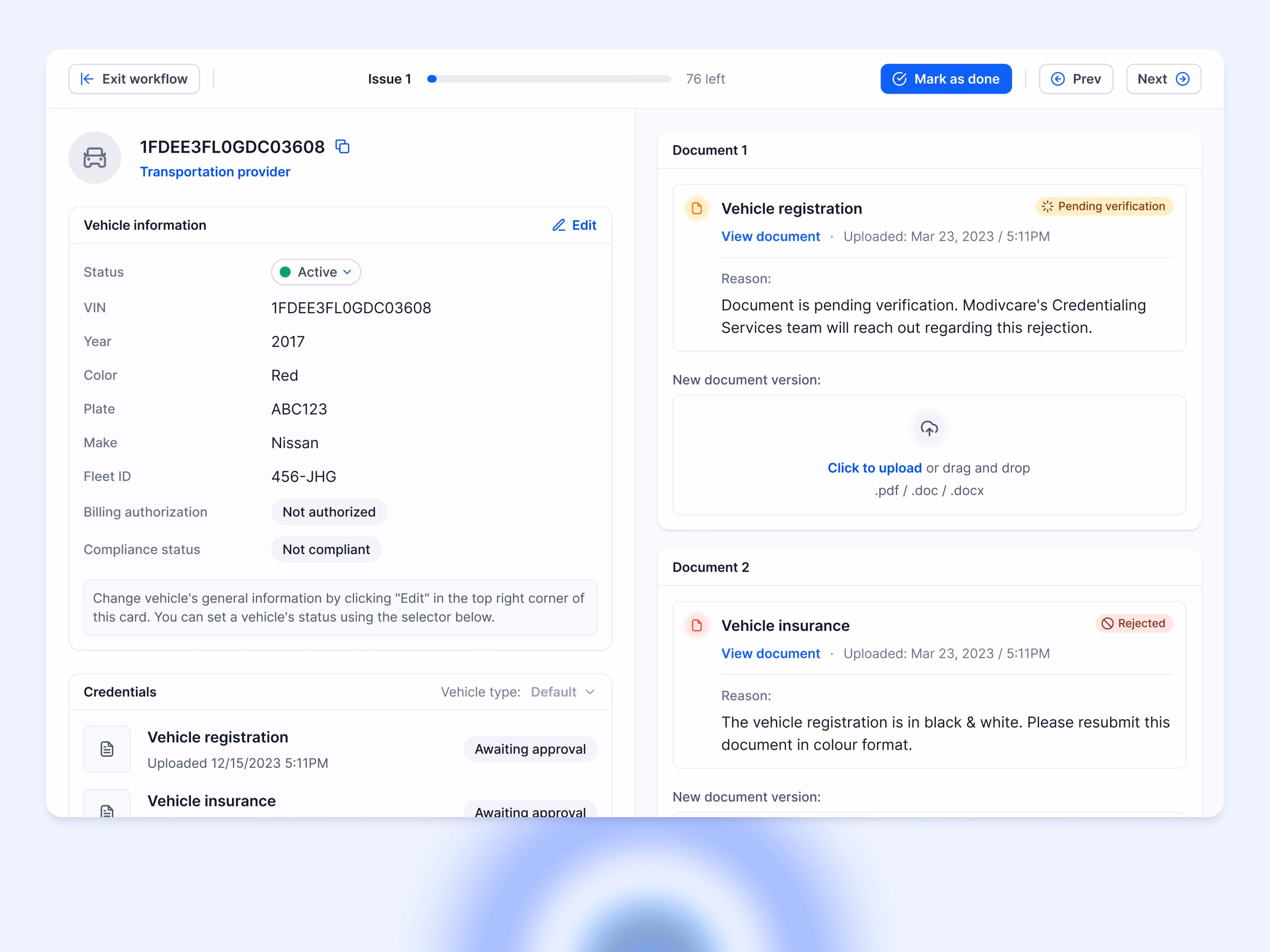This screenshot has width=1270, height=952.
Task: Edit the vehicle information
Action: [574, 225]
